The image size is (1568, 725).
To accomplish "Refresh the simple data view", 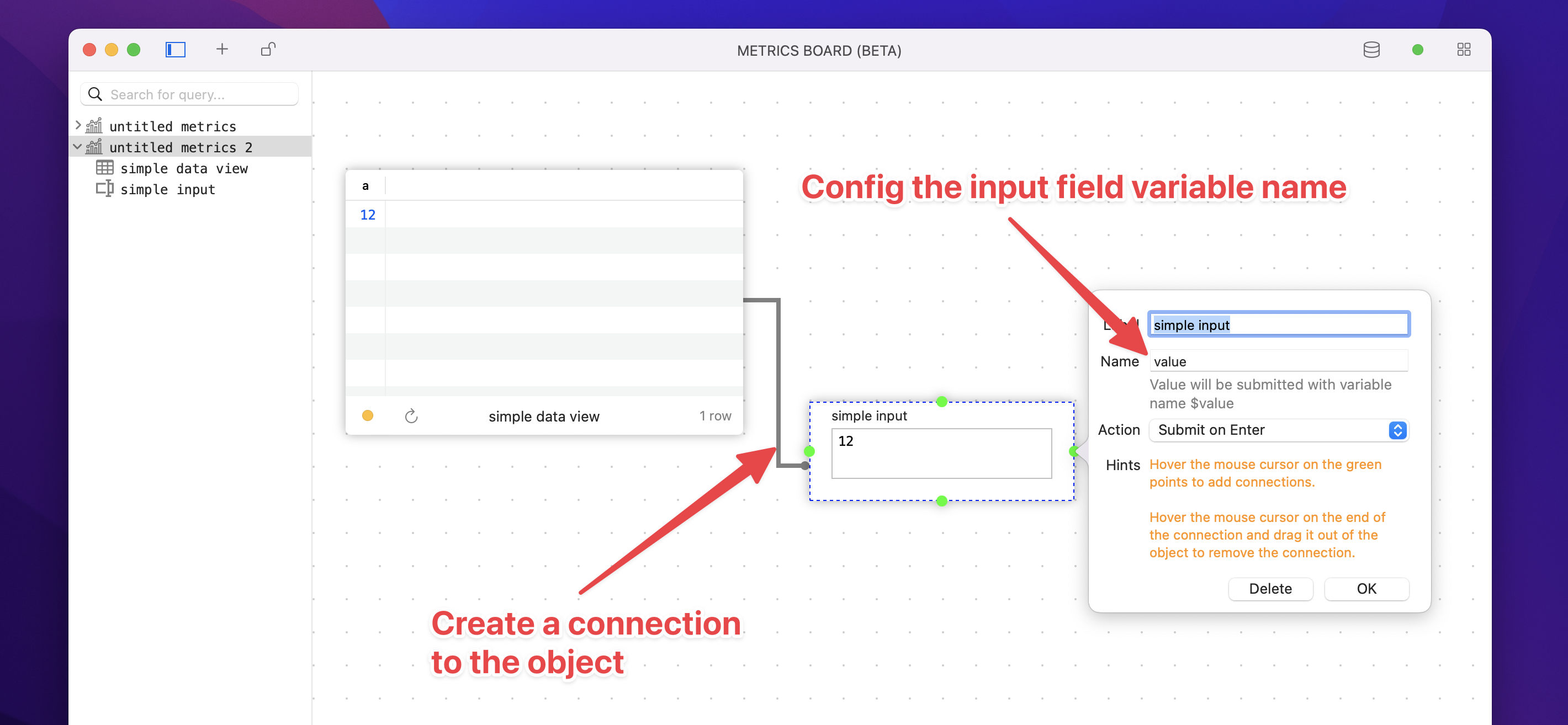I will coord(411,416).
